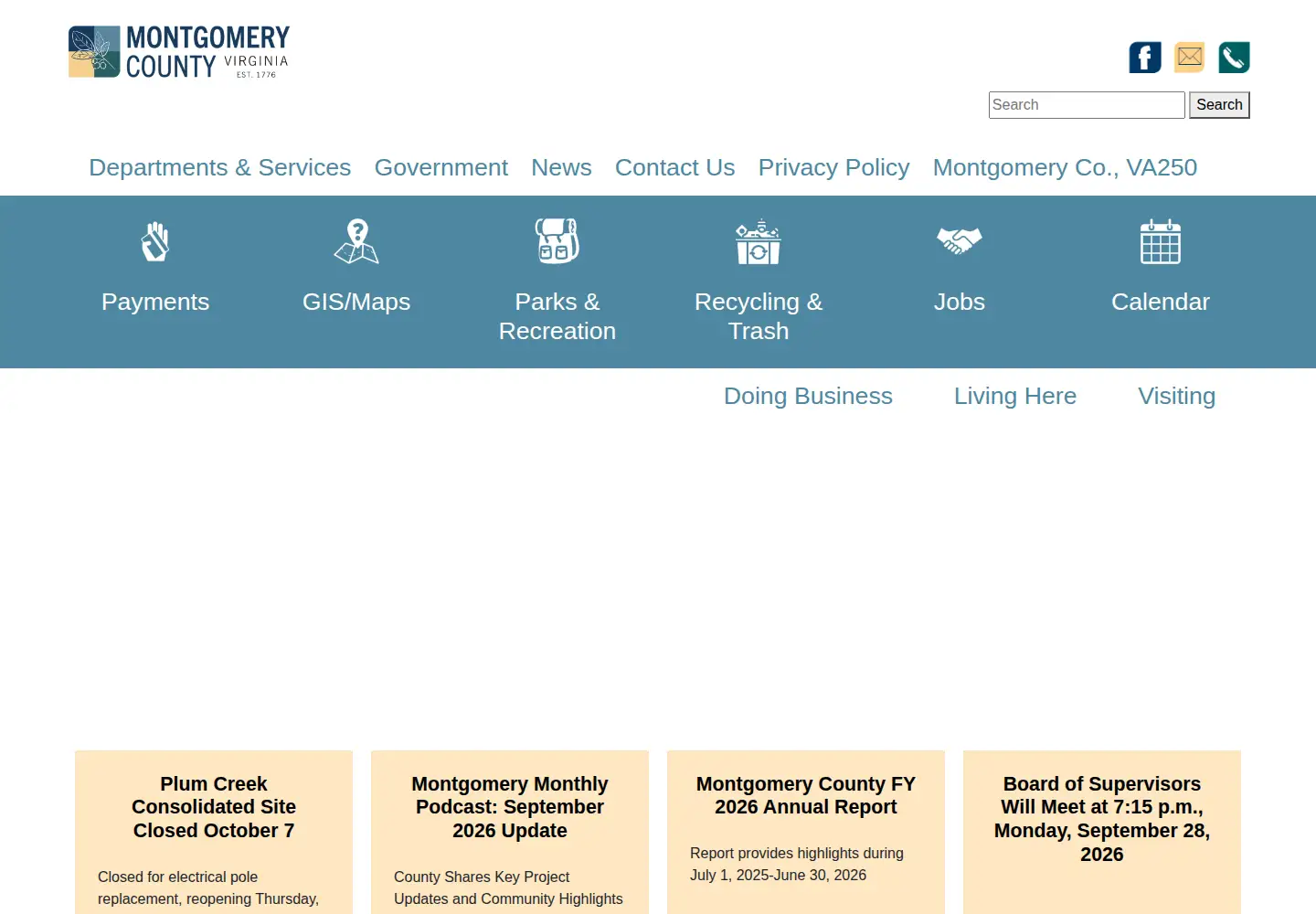
Task: Click text 'Report provides highlights during'
Action: [x=797, y=853]
